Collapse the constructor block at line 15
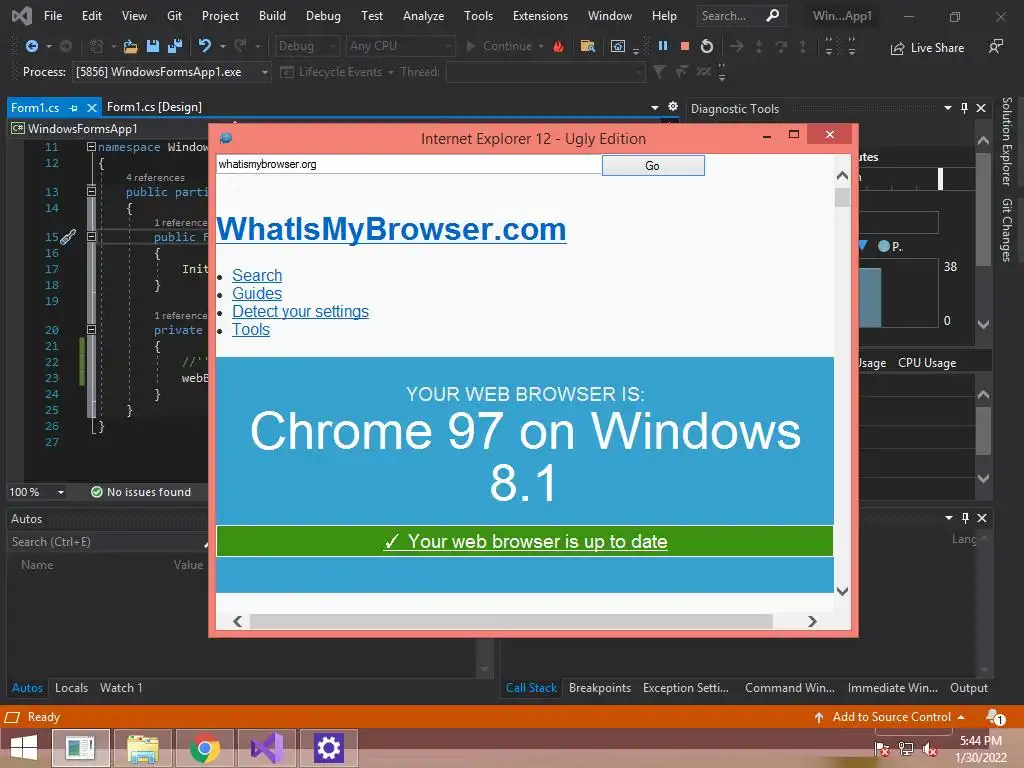Screen dimensions: 1024x768 [91, 236]
